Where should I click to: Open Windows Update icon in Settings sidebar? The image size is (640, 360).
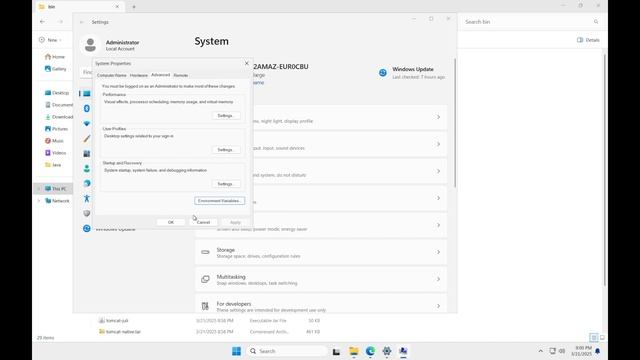[x=87, y=228]
